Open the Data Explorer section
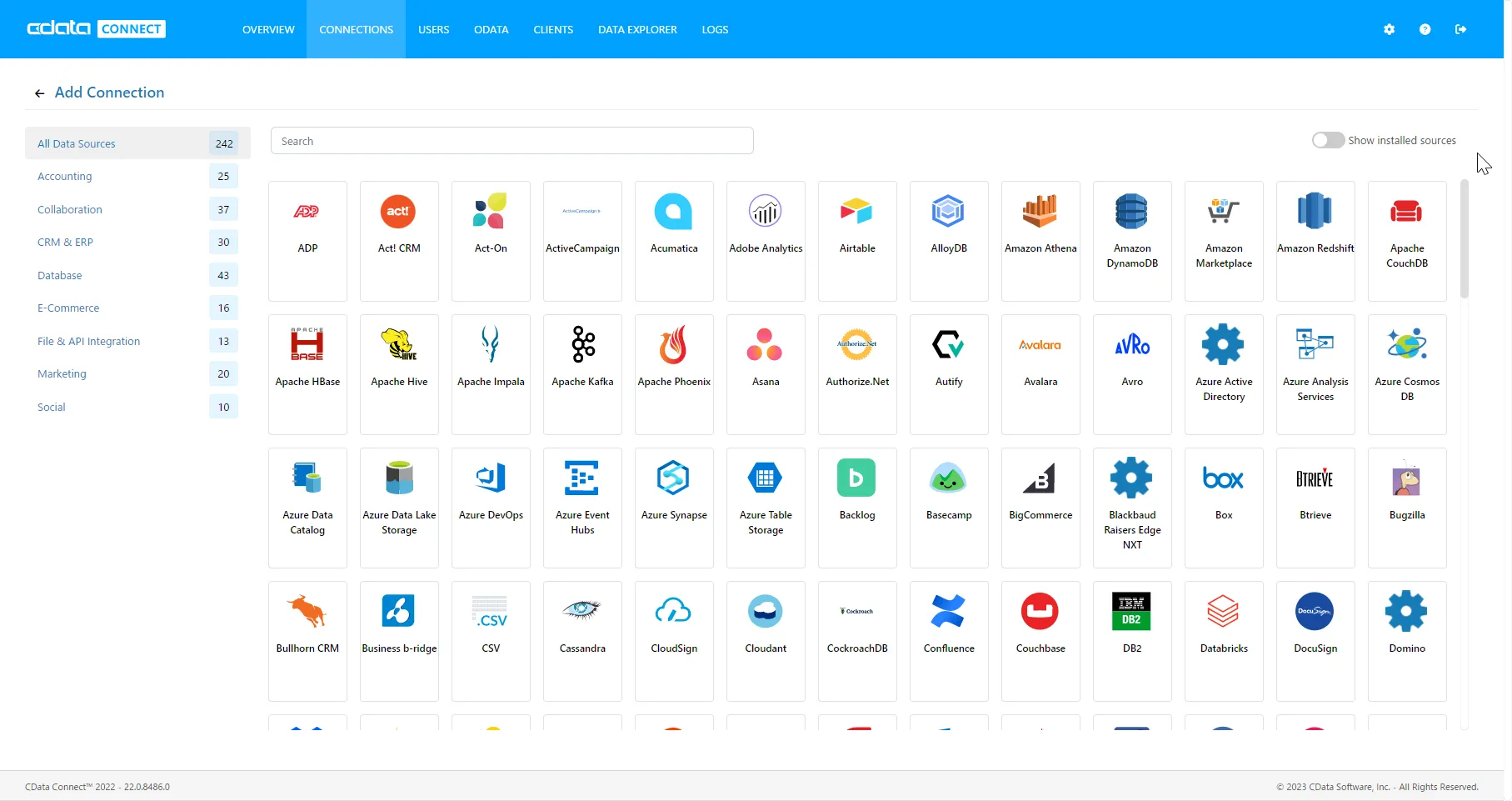The height and width of the screenshot is (801, 1512). pyautogui.click(x=636, y=29)
